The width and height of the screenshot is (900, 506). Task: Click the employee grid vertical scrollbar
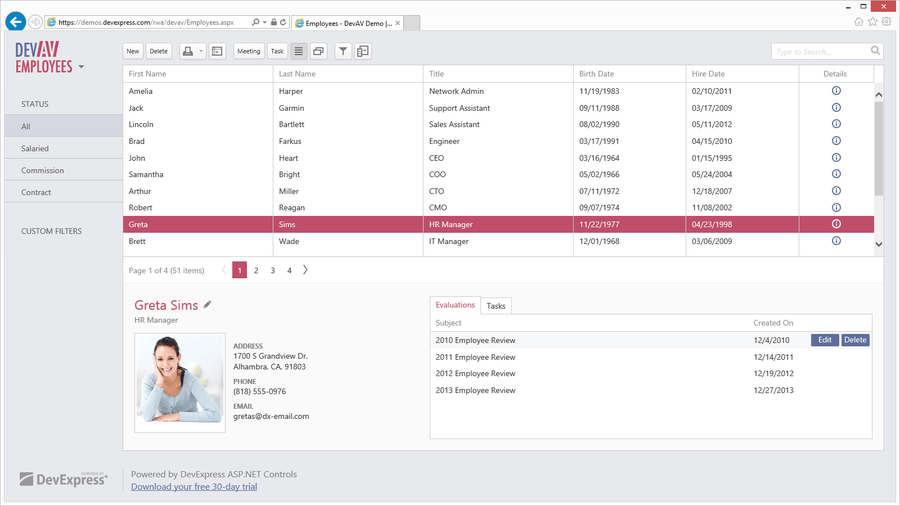pyautogui.click(x=879, y=169)
